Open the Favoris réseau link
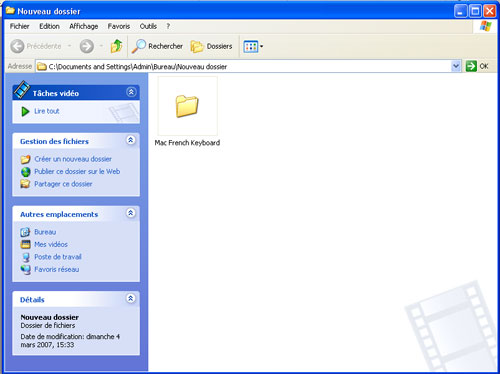This screenshot has width=500, height=374. coord(57,269)
